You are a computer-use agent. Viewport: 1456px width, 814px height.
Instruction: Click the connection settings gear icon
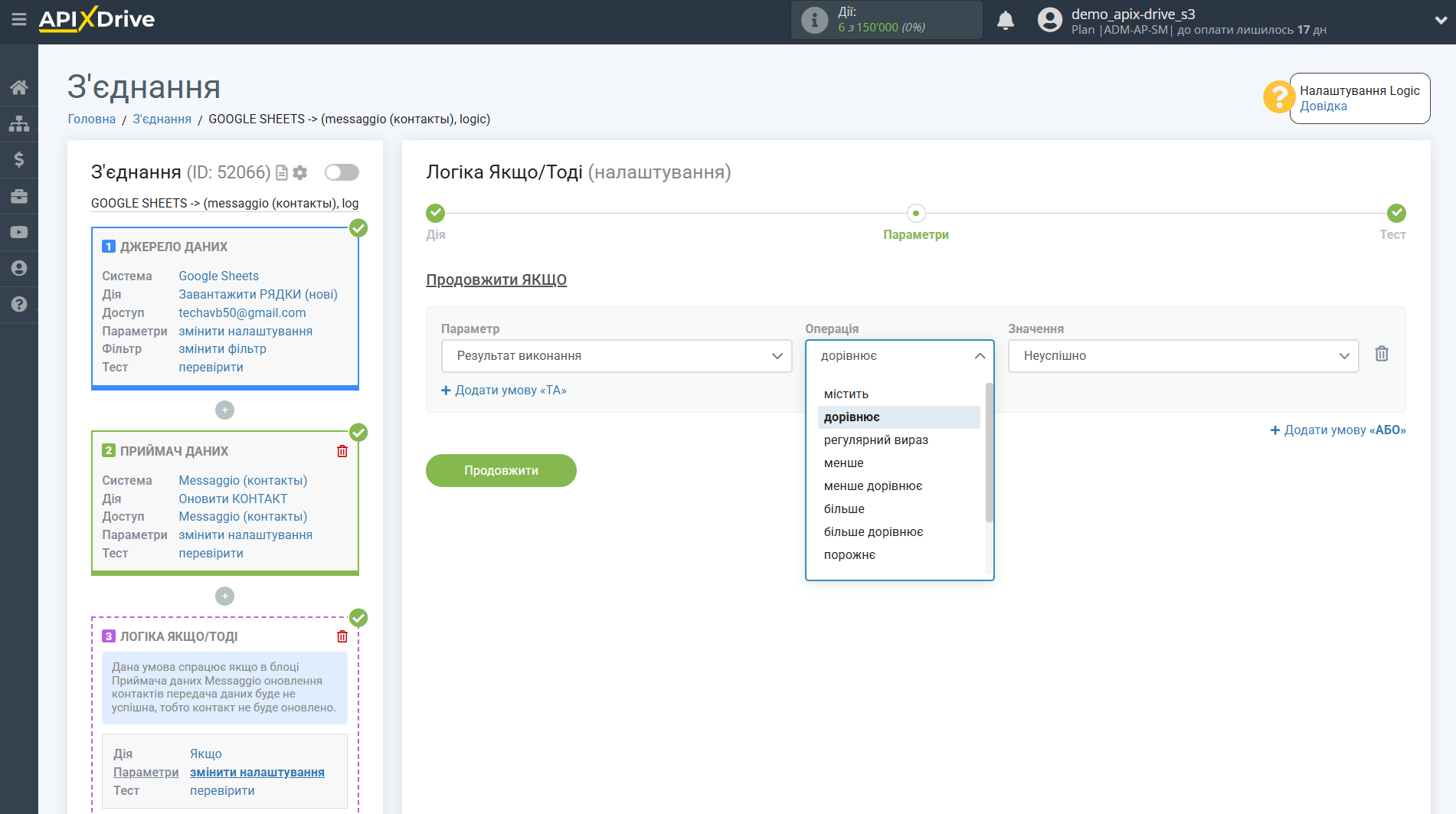[x=300, y=173]
